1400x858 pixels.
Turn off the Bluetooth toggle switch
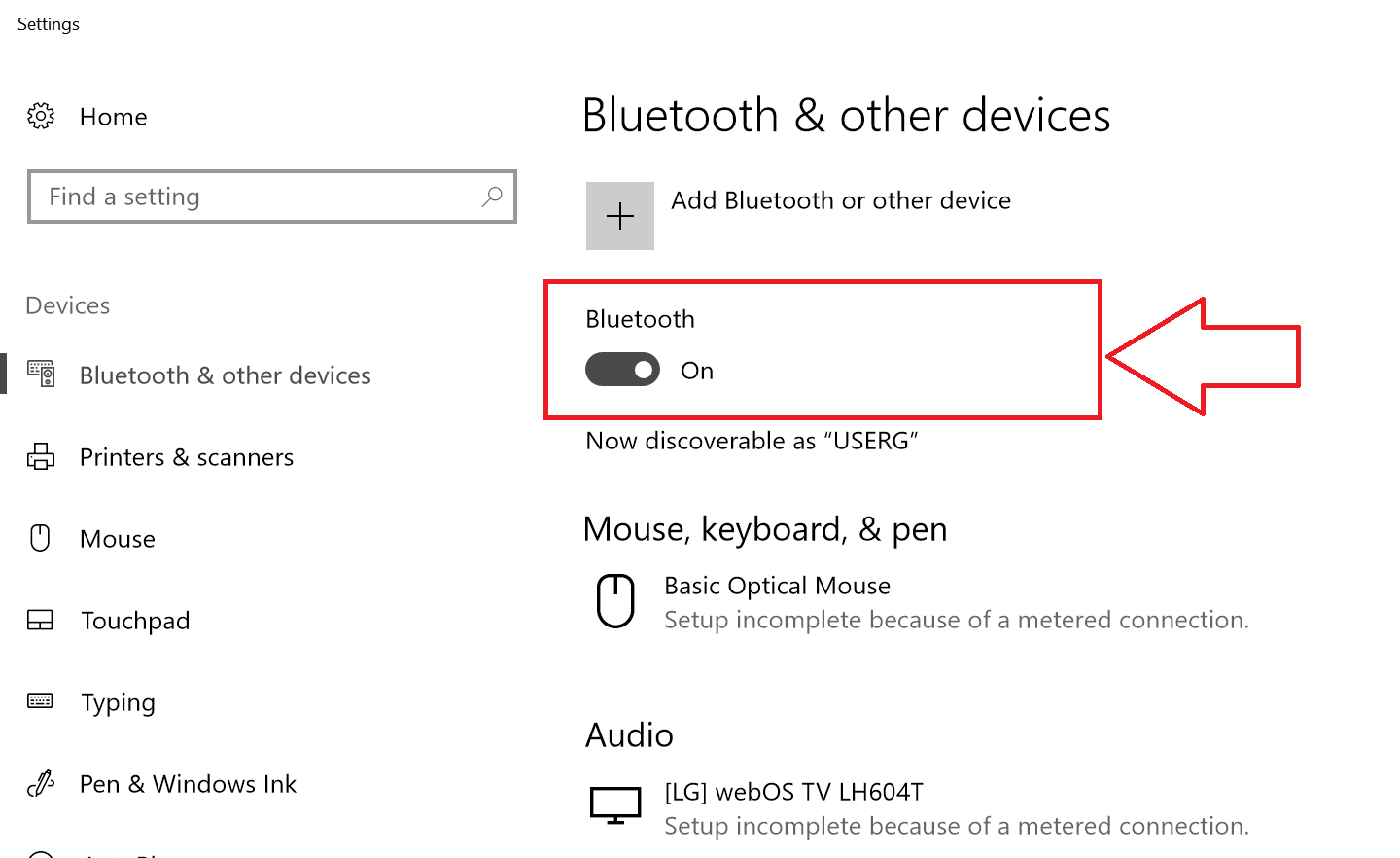pos(622,370)
